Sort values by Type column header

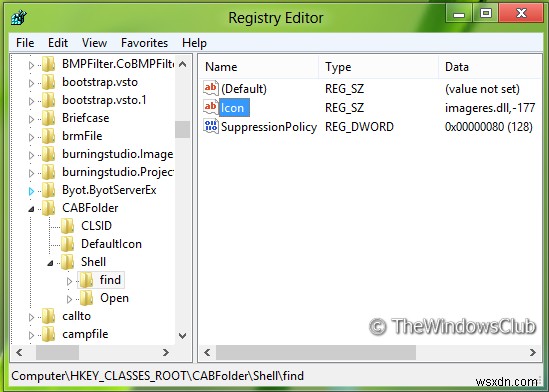[x=378, y=66]
